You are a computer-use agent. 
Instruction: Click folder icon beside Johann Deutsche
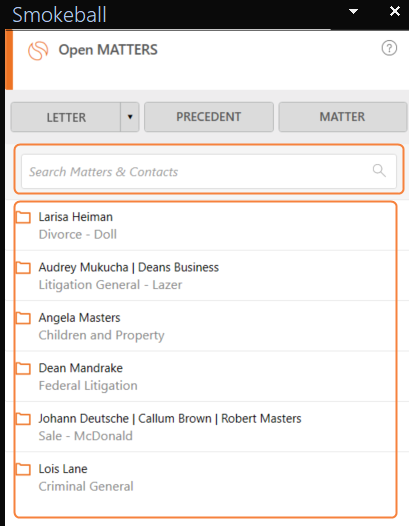coord(23,419)
